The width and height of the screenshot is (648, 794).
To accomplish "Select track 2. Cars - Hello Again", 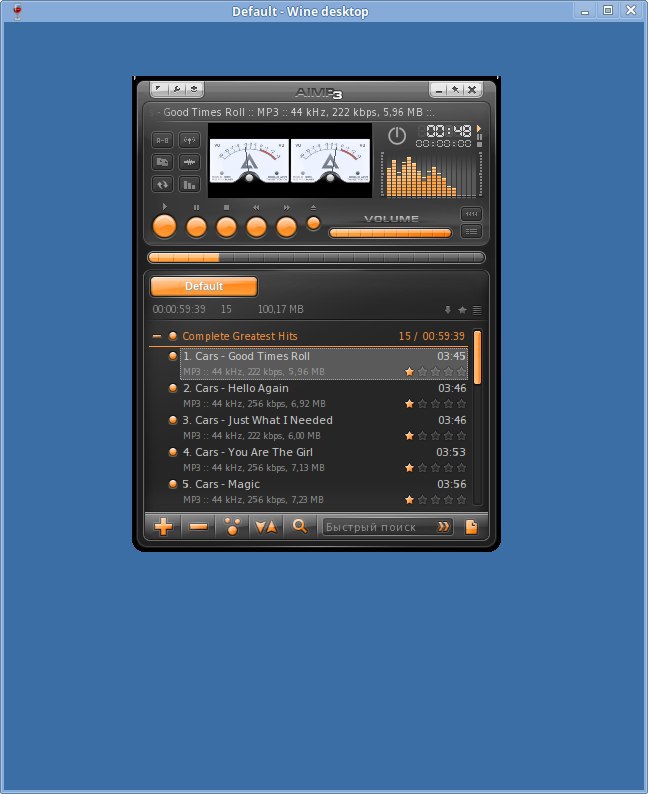I will click(323, 395).
